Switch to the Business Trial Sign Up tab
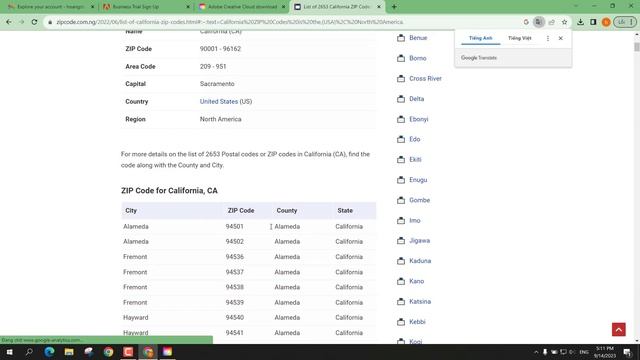The height and width of the screenshot is (360, 640). 145,7
